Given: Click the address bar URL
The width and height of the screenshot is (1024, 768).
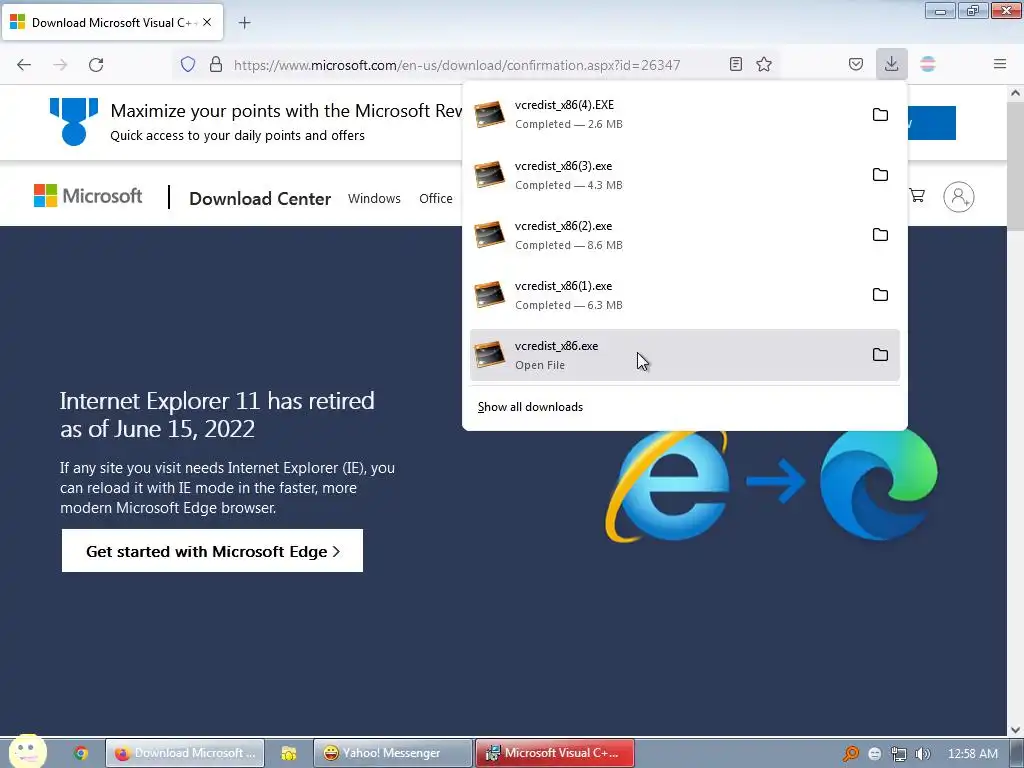Looking at the screenshot, I should pyautogui.click(x=457, y=65).
